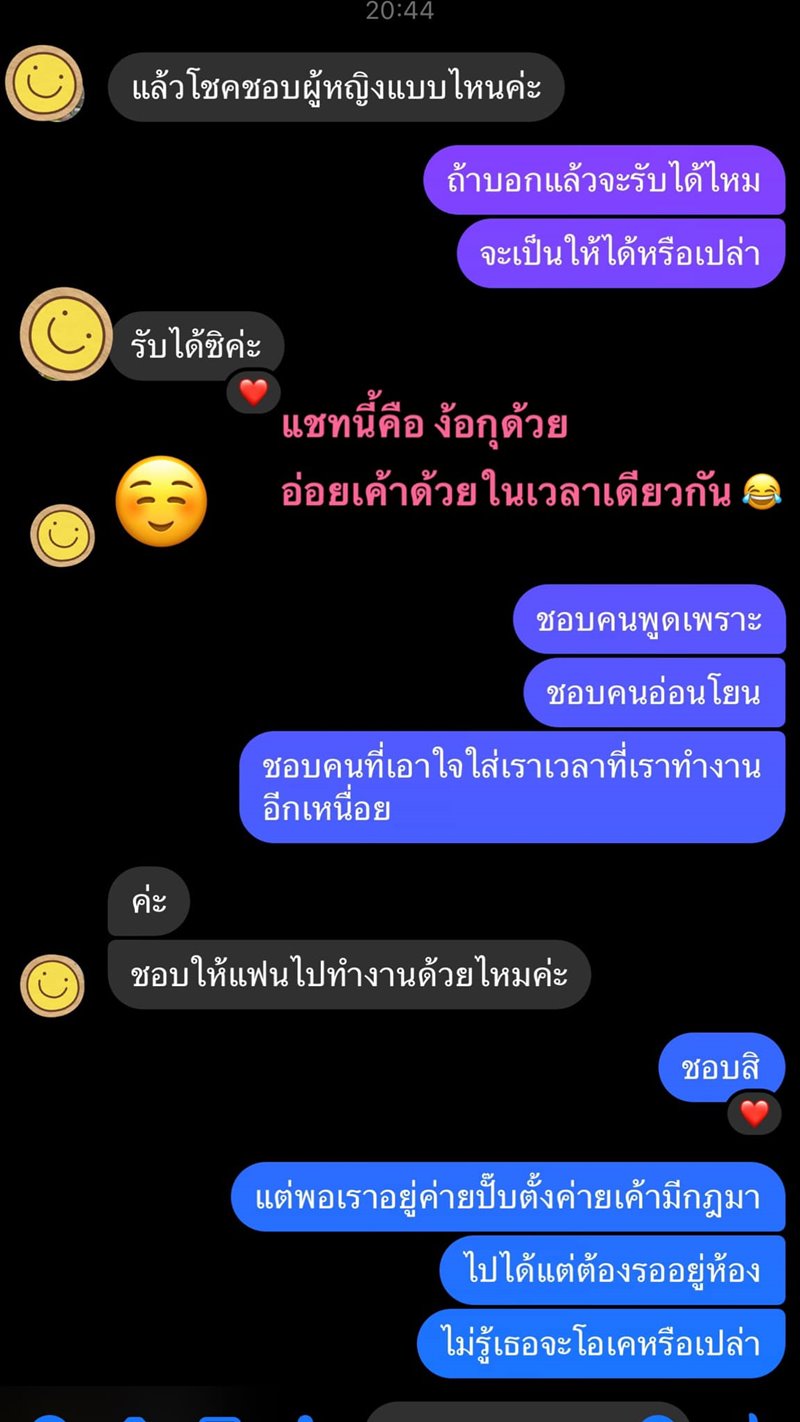
Task: Tap the "ชอบสิ" sent message bubble
Action: point(721,1067)
